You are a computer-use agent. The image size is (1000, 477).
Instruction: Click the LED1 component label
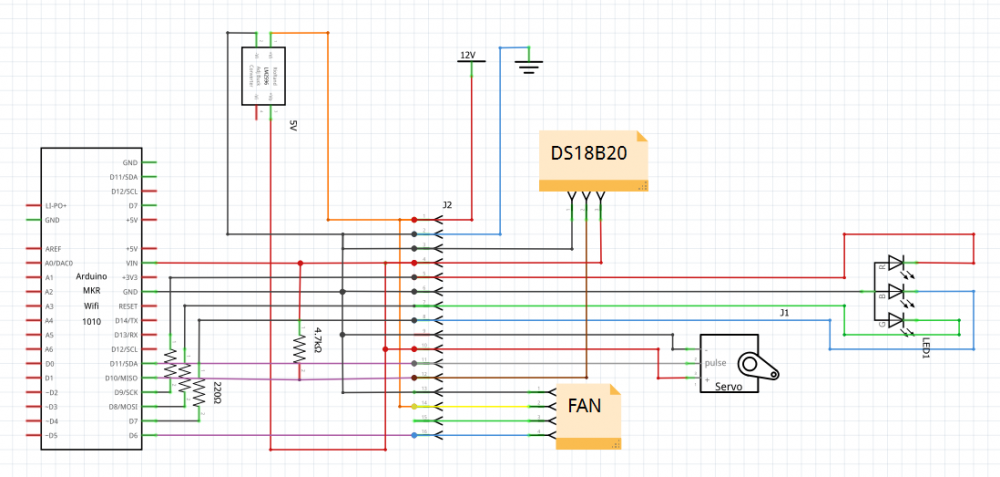pos(926,347)
